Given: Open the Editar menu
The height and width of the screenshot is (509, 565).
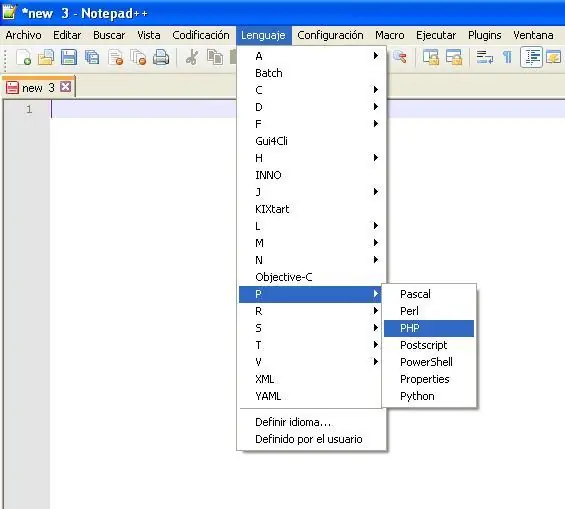Looking at the screenshot, I should click(67, 35).
